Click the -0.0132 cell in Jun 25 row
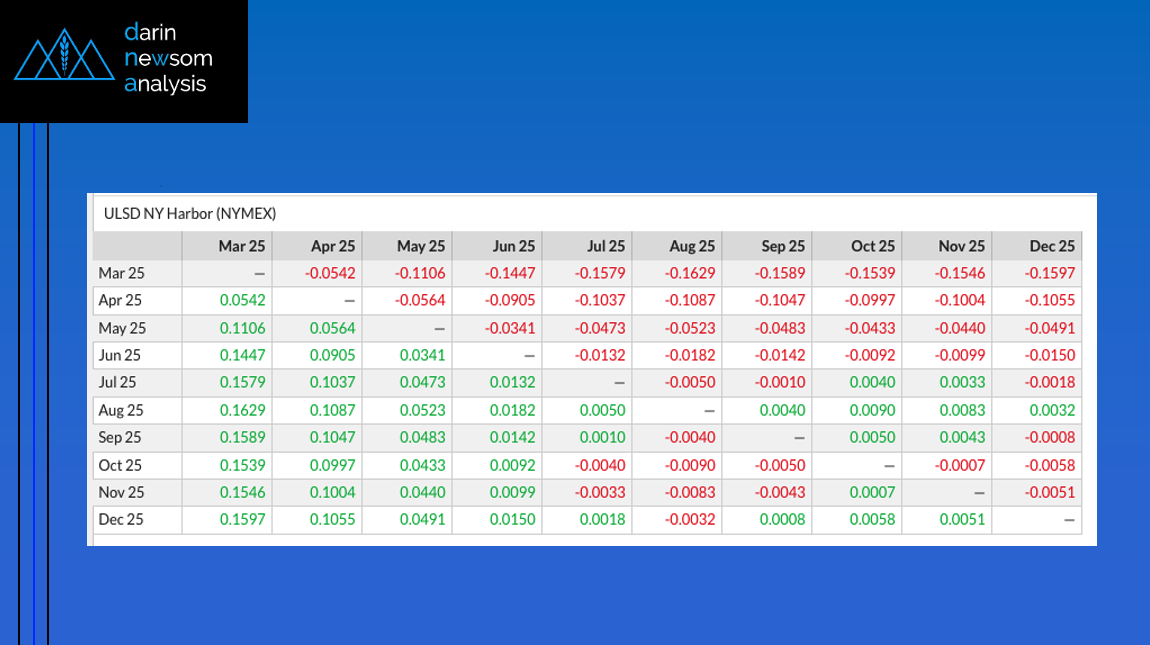Image resolution: width=1150 pixels, height=645 pixels. point(600,355)
